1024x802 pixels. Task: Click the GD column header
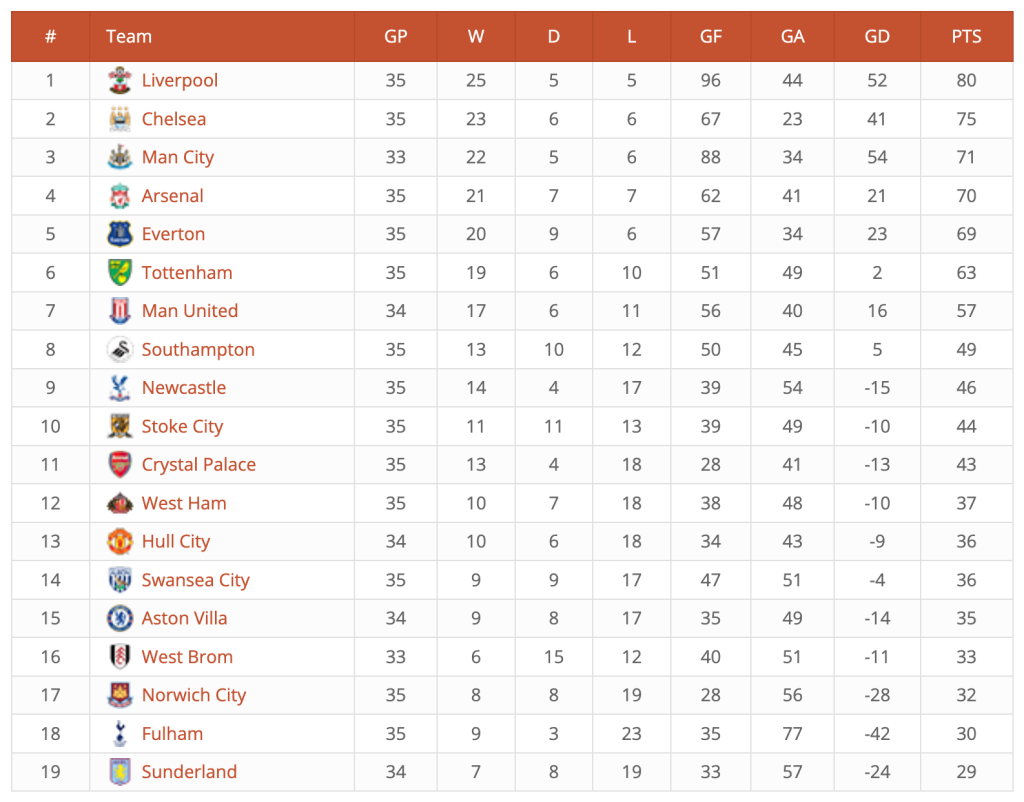point(876,37)
